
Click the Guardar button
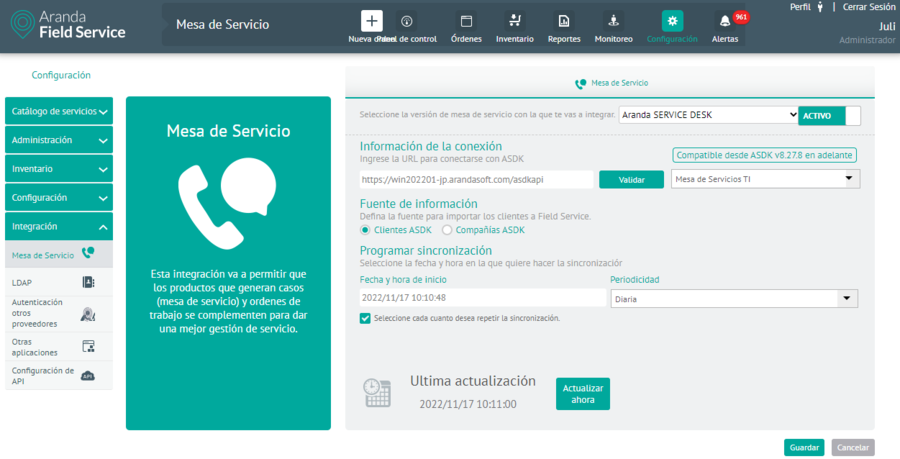click(x=804, y=448)
